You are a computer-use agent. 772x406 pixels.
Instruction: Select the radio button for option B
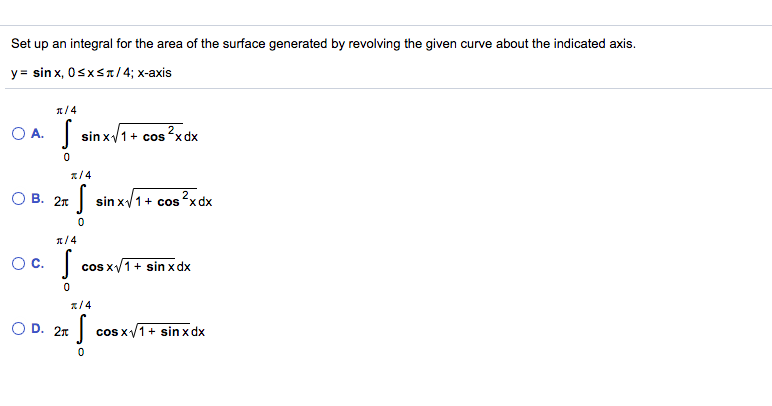pyautogui.click(x=19, y=200)
